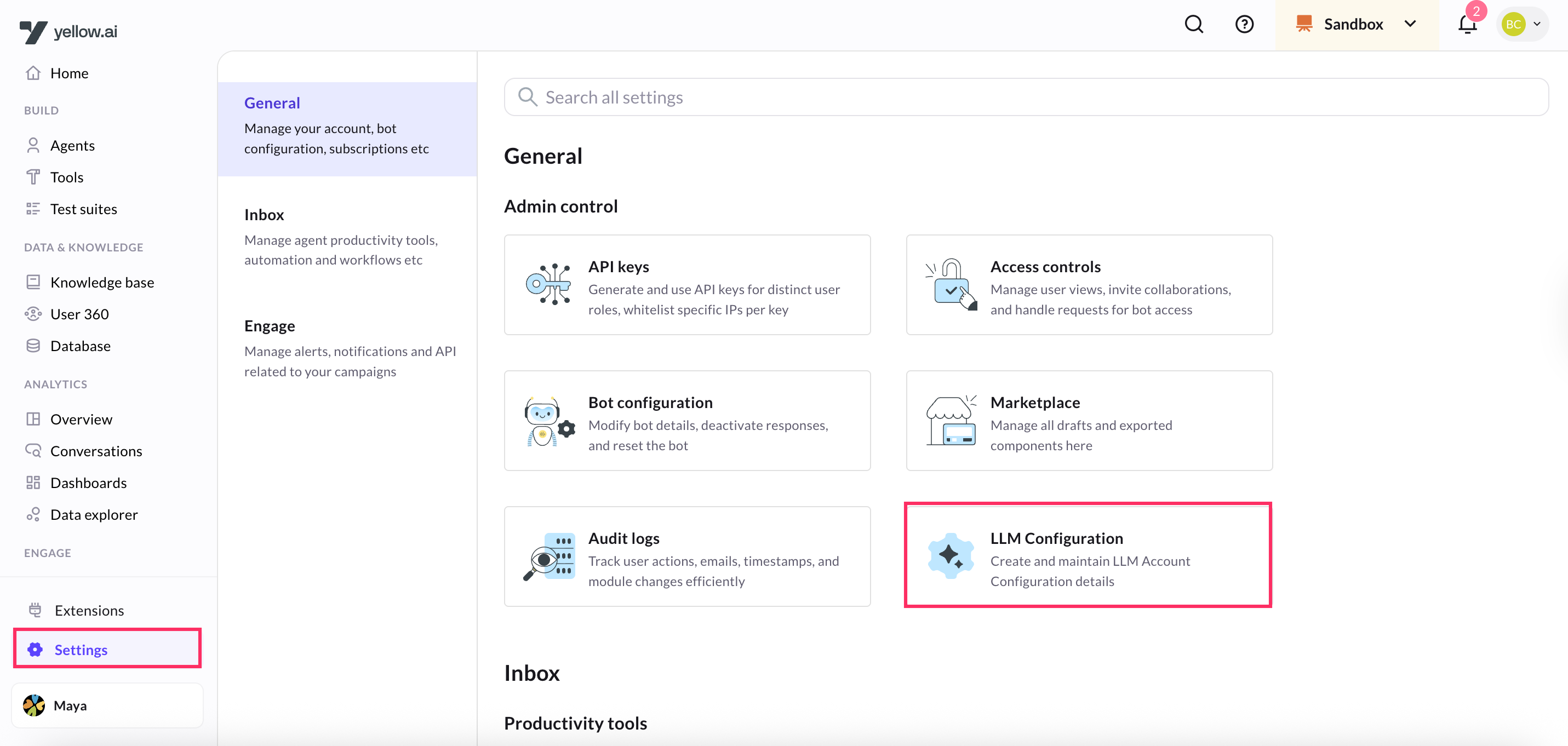Open Knowledge base from the sidebar
This screenshot has height=746, width=1568.
(x=102, y=282)
